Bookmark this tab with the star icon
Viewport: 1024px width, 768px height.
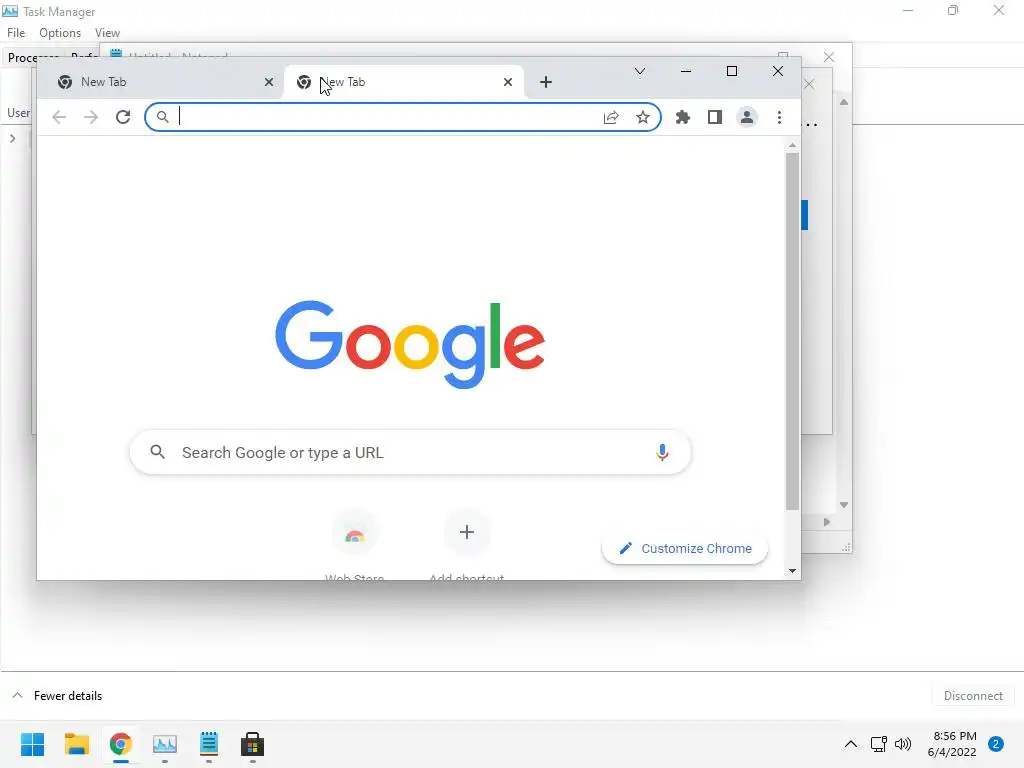tap(643, 118)
